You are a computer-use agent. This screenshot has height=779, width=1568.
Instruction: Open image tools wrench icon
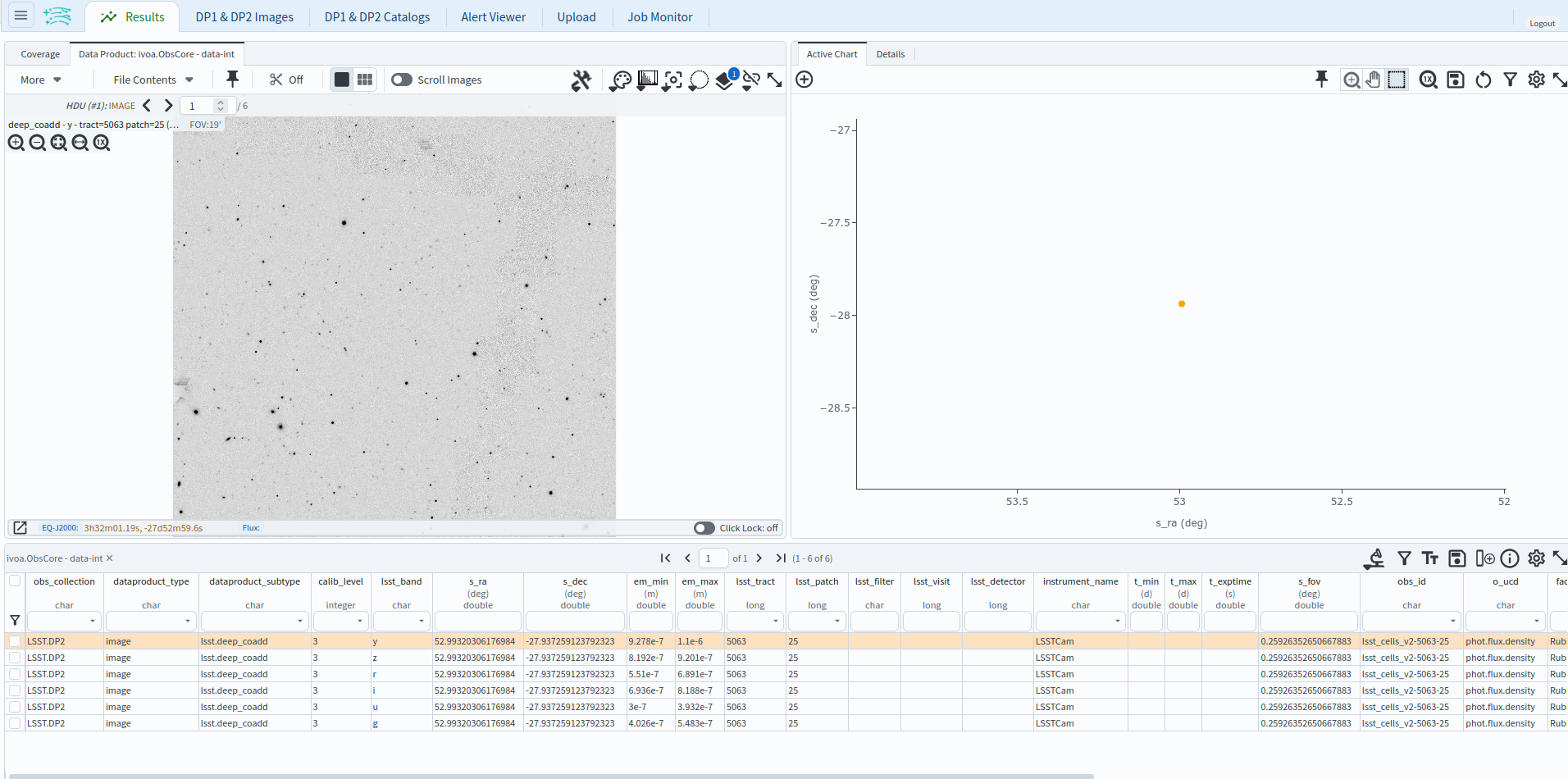tap(581, 80)
